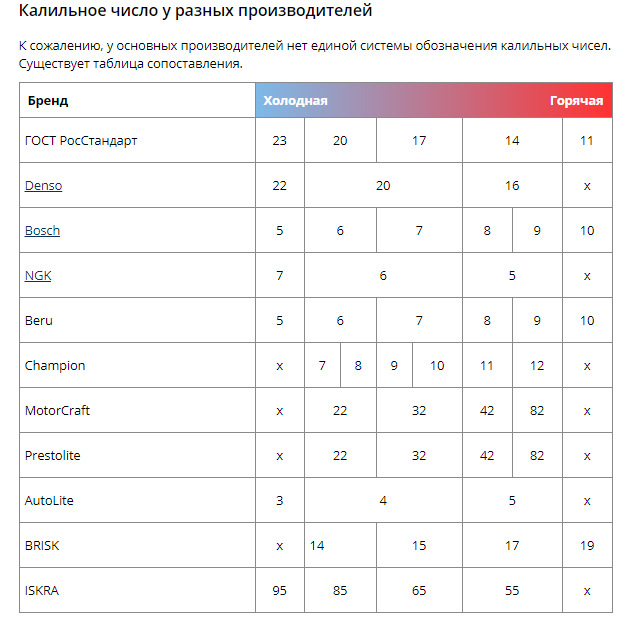This screenshot has height=627, width=625.
Task: Open the Bosch brand link
Action: tap(42, 231)
